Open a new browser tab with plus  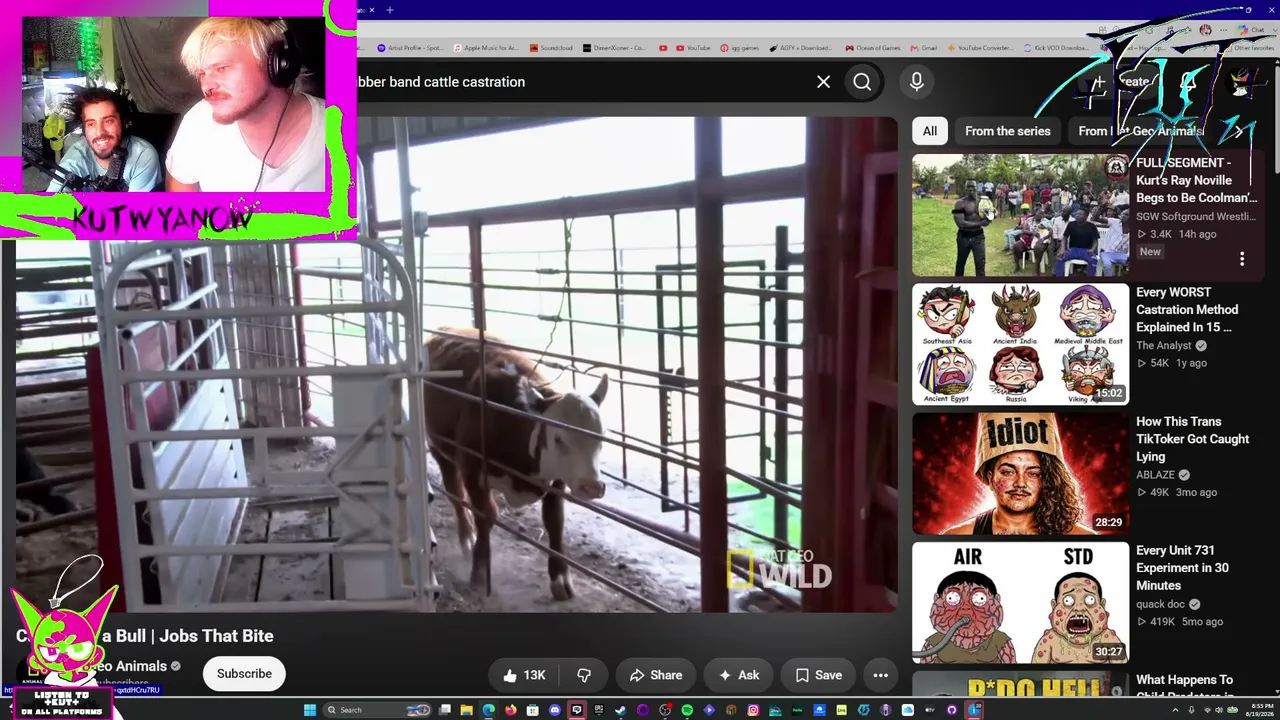pyautogui.click(x=390, y=10)
